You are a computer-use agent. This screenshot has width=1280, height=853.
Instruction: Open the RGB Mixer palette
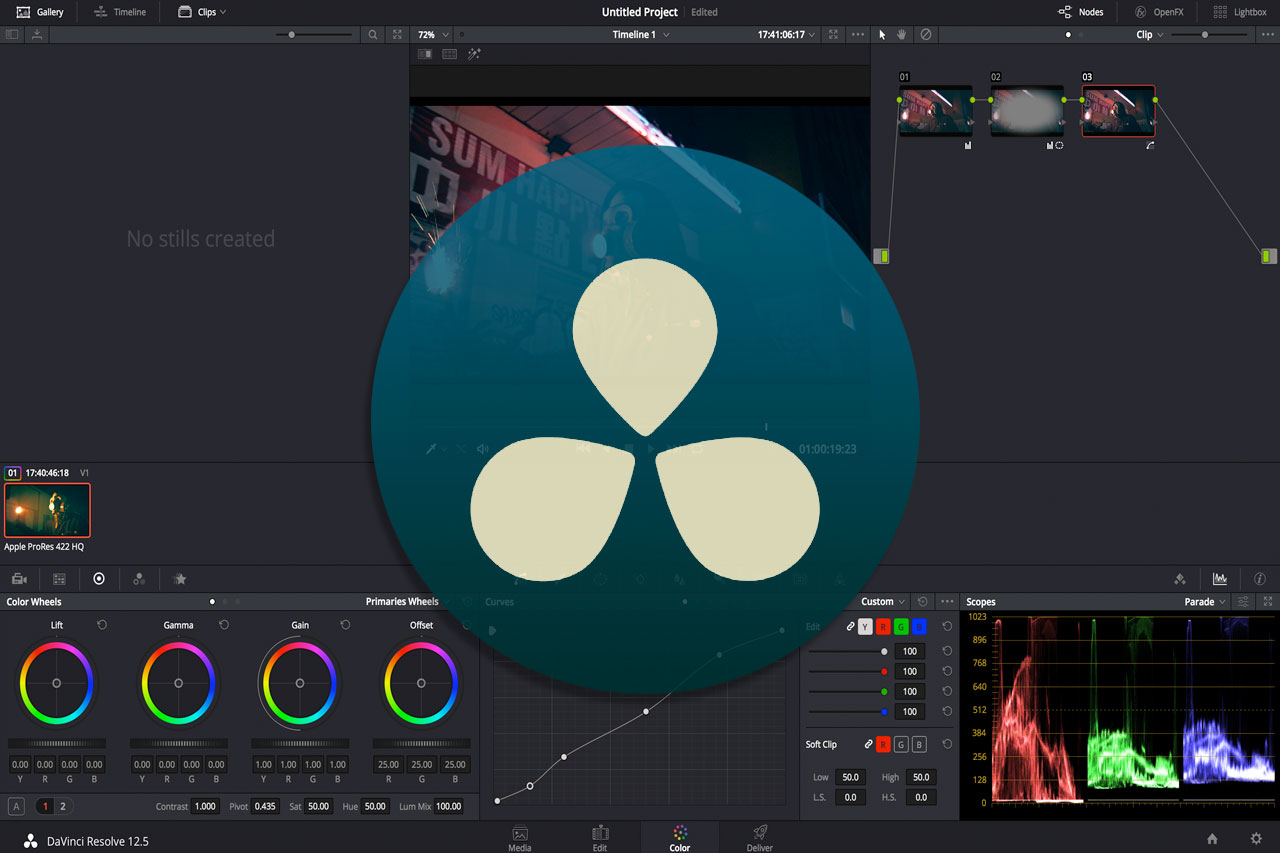click(139, 578)
